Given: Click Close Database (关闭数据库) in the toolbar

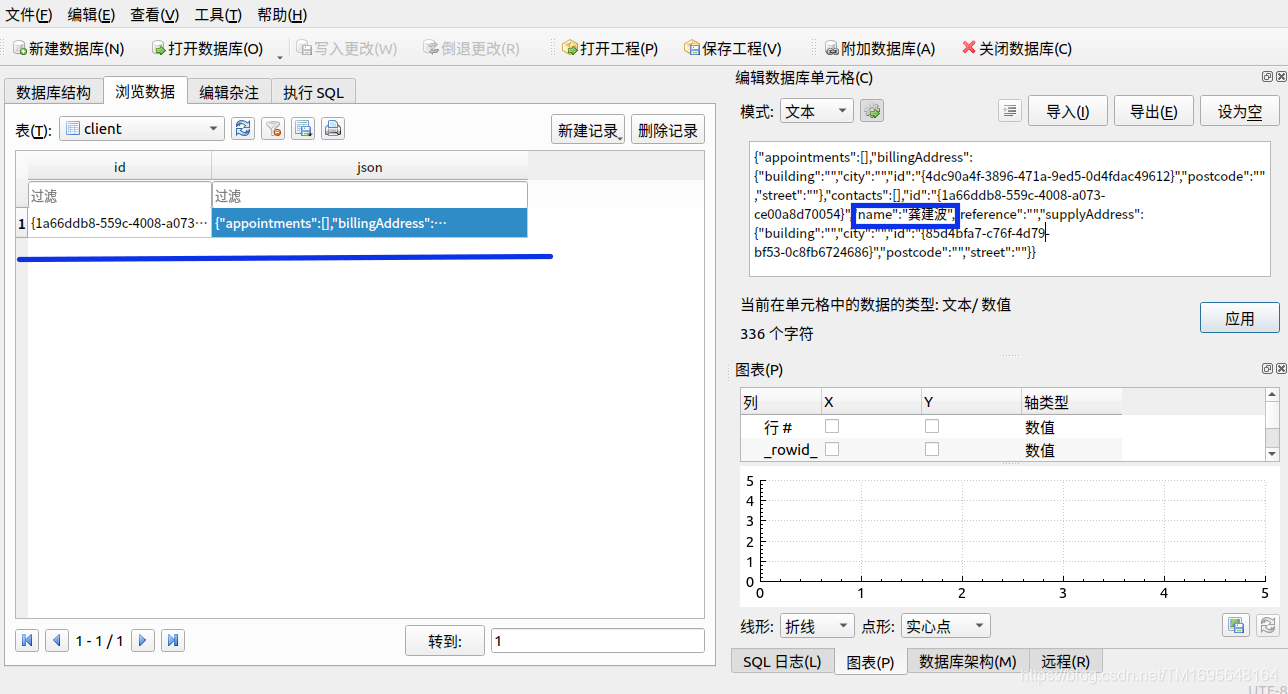Looking at the screenshot, I should click(1017, 48).
